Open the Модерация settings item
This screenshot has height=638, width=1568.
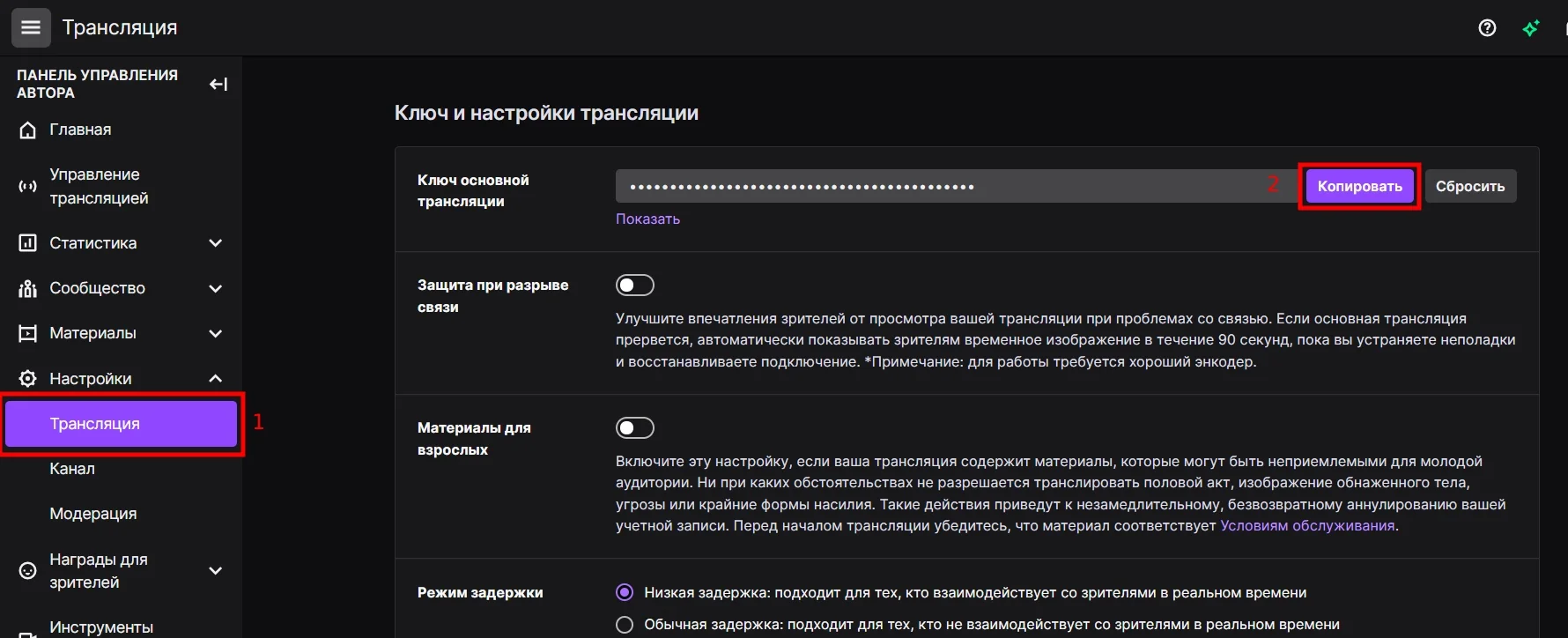point(93,514)
